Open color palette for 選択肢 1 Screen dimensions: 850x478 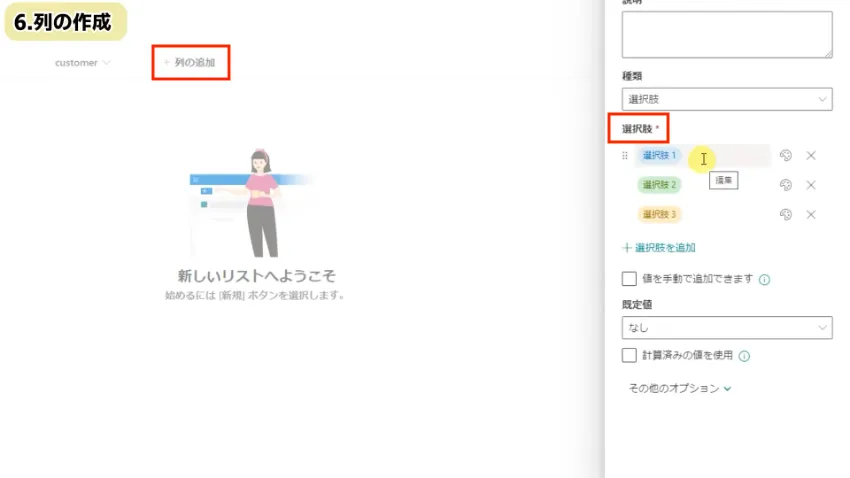click(786, 156)
